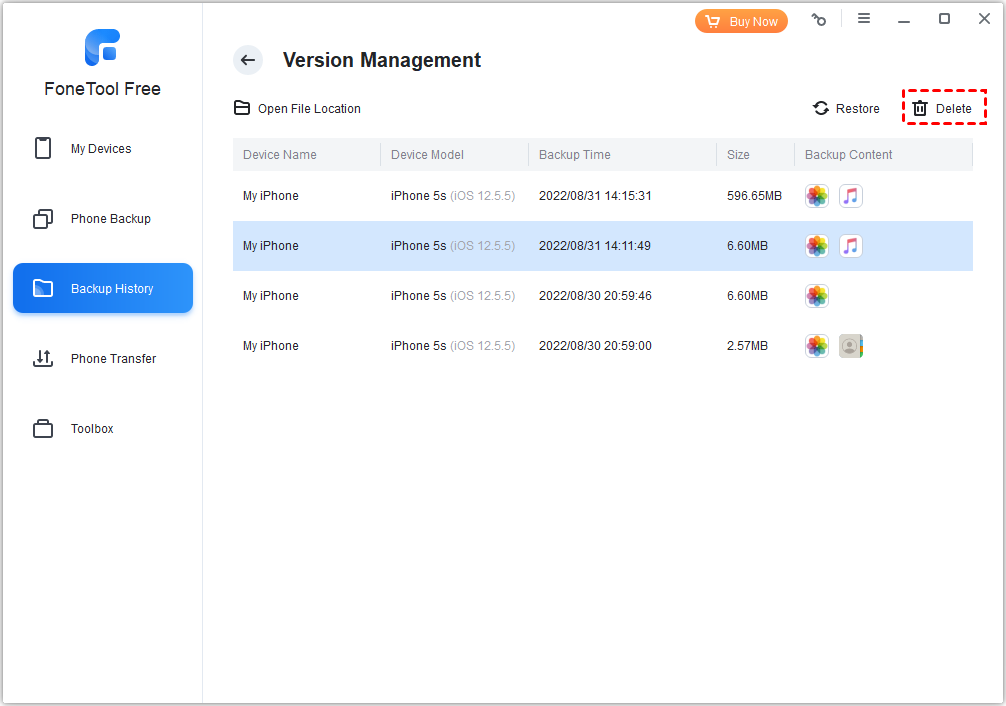Screen dimensions: 1006x706
Task: Click Photos icon in the 20:59:46 backup row
Action: click(x=817, y=296)
